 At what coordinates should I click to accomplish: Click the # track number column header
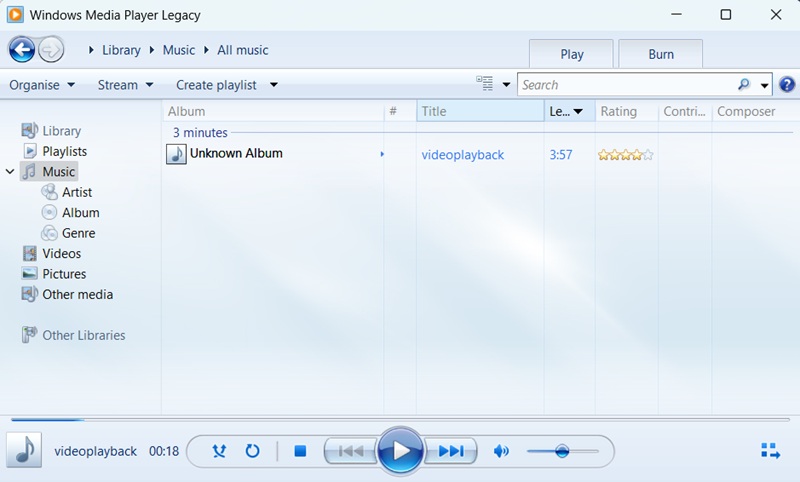400,111
